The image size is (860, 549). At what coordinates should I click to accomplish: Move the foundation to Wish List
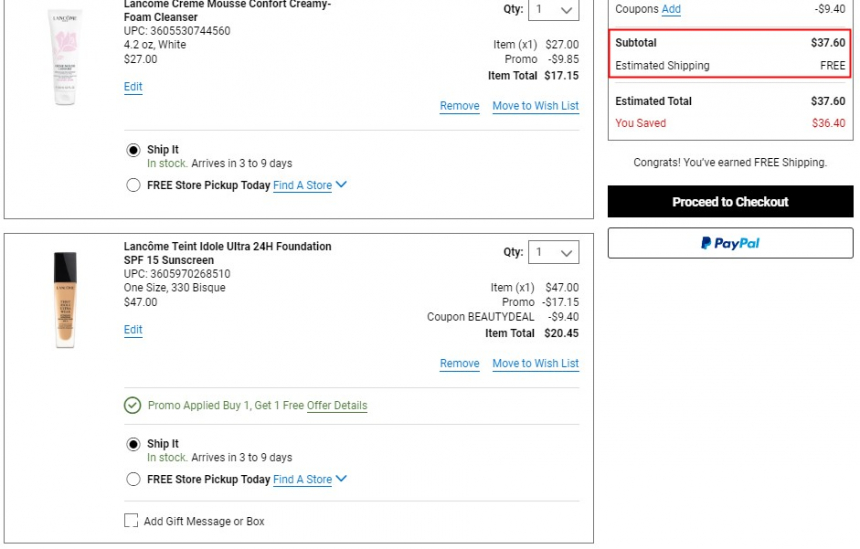[535, 364]
